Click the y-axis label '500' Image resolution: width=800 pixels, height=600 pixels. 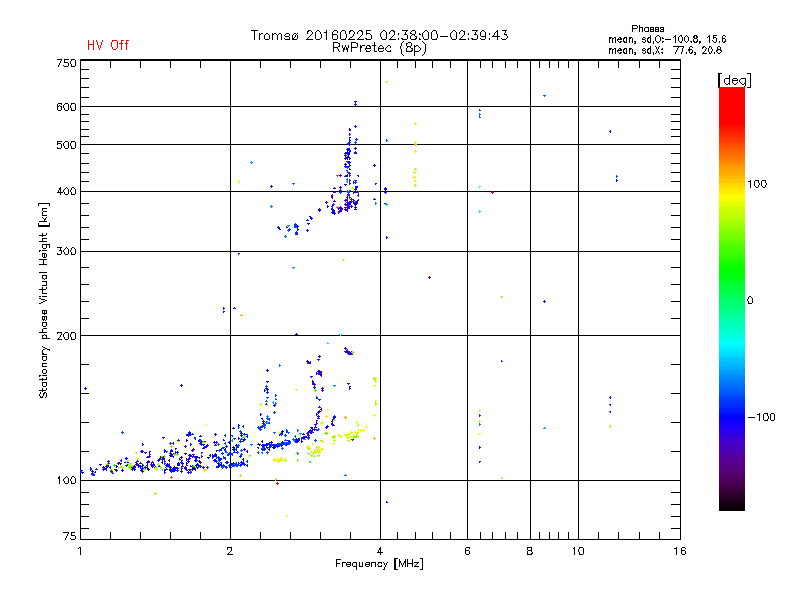tap(67, 145)
